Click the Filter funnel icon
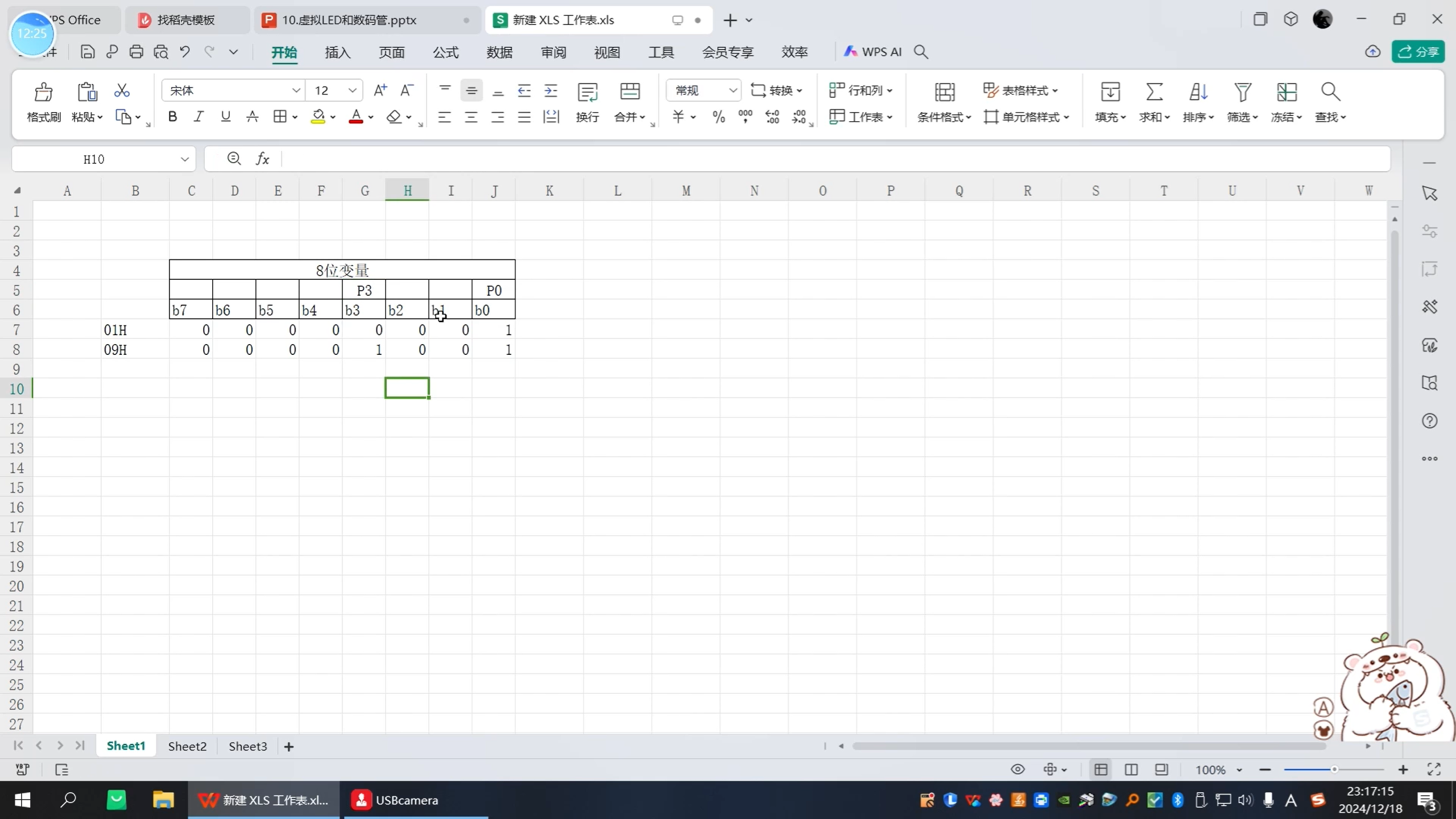This screenshot has height=819, width=1456. (1242, 92)
